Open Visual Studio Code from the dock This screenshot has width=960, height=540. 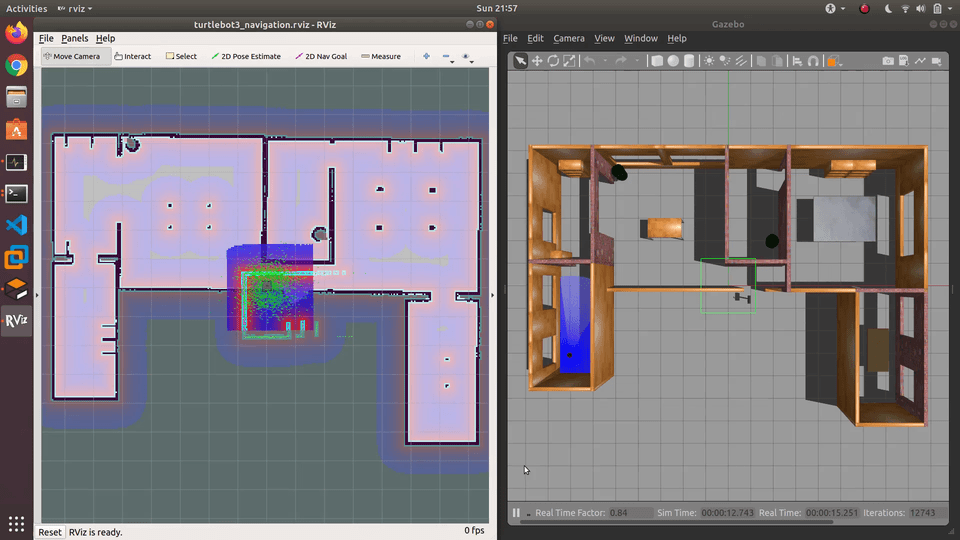[16, 226]
